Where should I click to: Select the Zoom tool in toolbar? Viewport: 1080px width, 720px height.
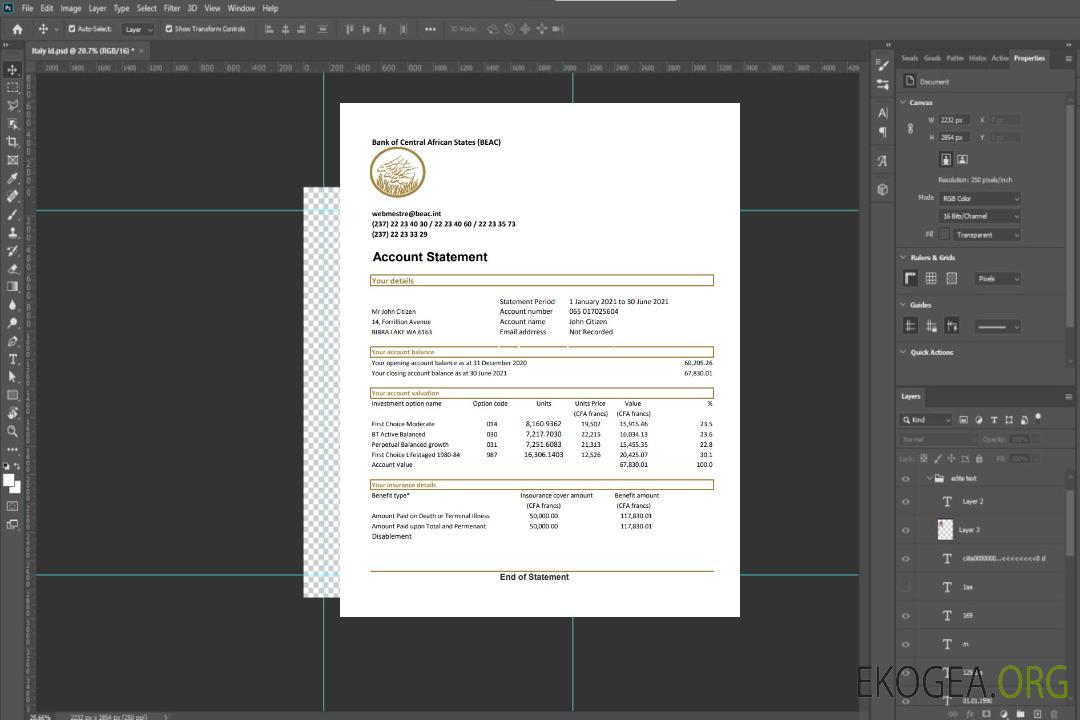(13, 431)
